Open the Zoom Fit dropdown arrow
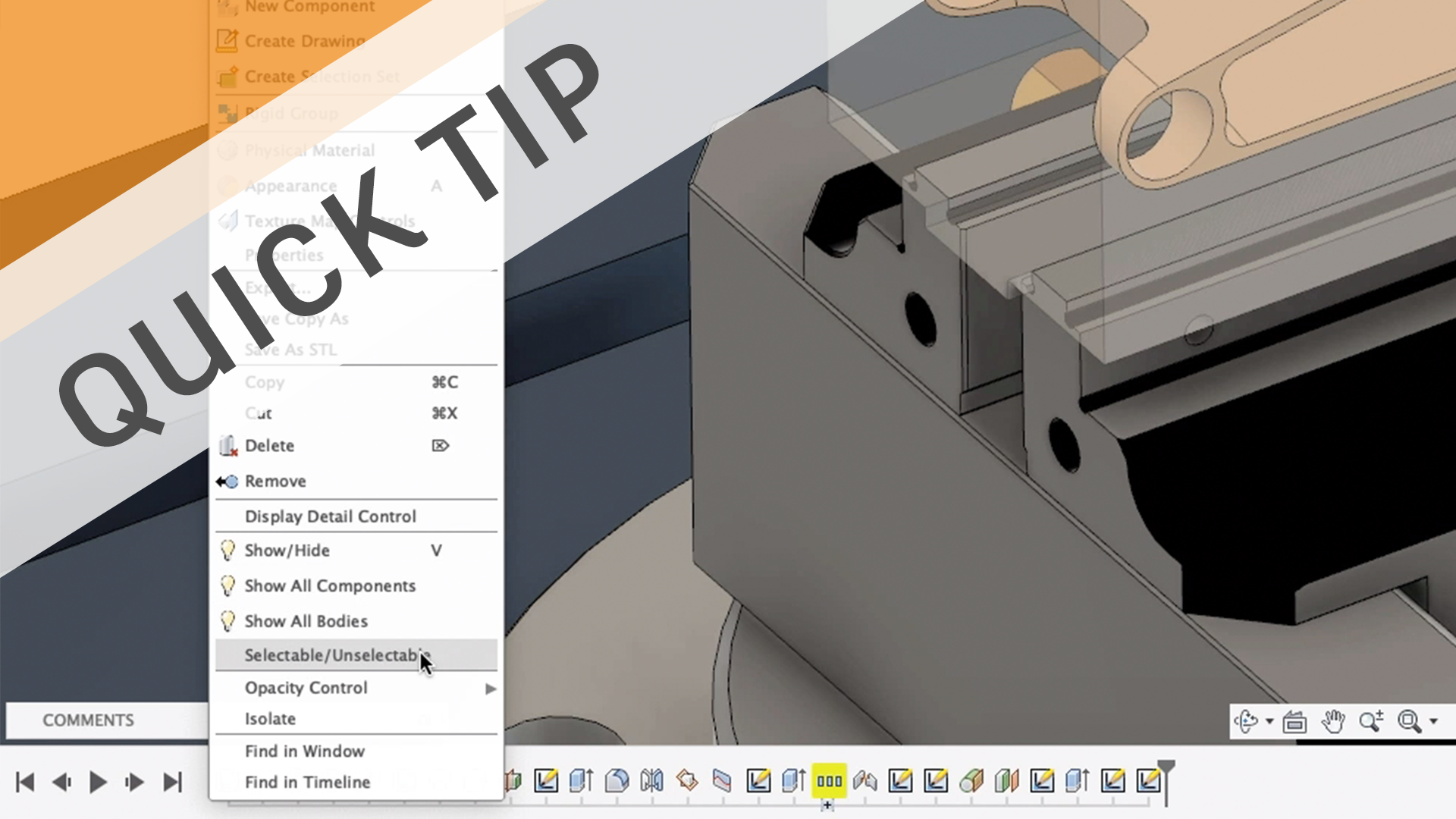The width and height of the screenshot is (1456, 819). pyautogui.click(x=1433, y=721)
